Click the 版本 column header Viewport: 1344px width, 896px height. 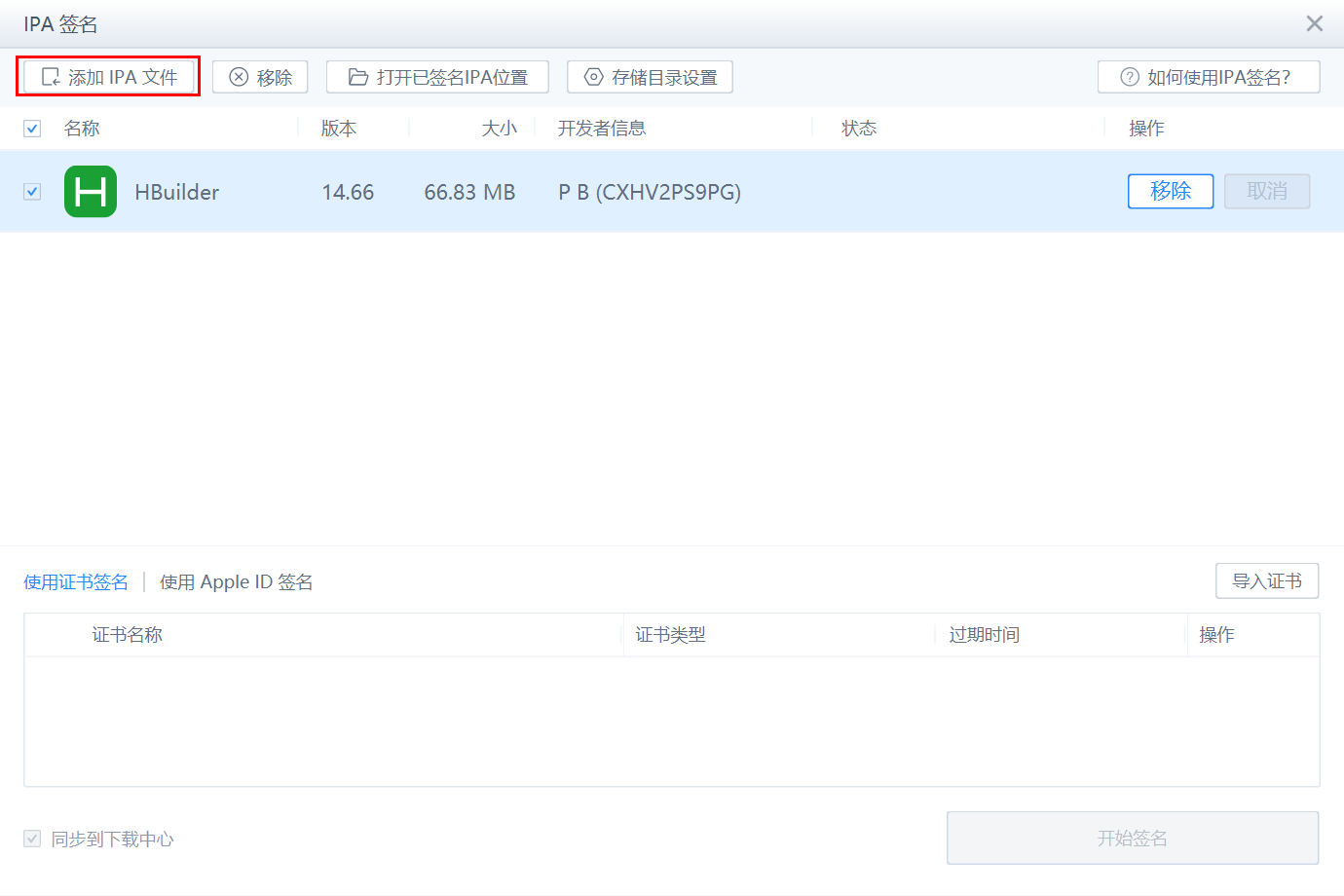pyautogui.click(x=339, y=129)
